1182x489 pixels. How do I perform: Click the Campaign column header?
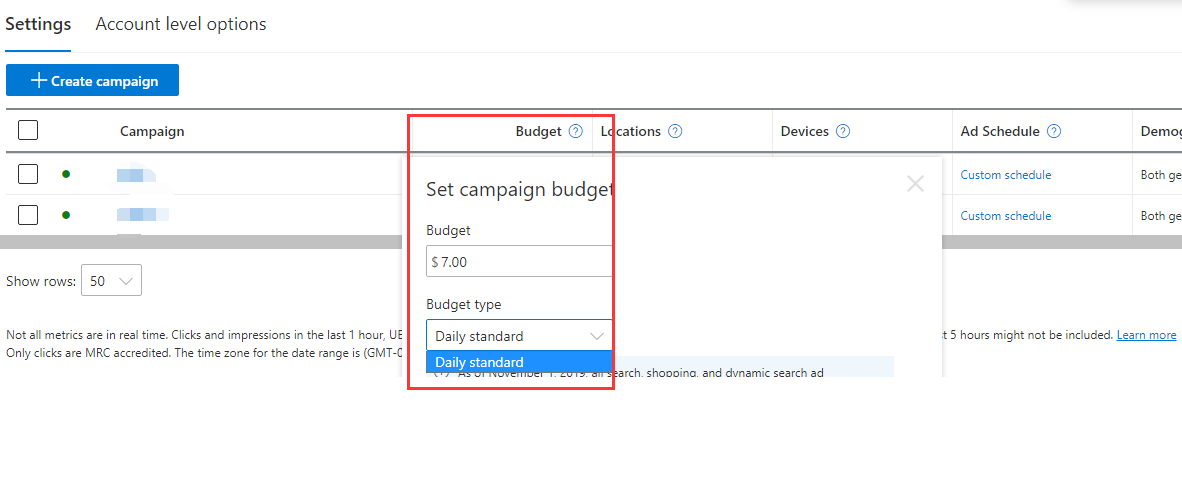[x=152, y=131]
